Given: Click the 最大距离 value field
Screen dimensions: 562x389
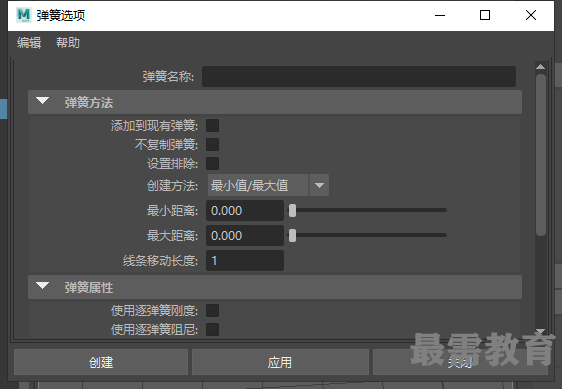Looking at the screenshot, I should tap(245, 236).
